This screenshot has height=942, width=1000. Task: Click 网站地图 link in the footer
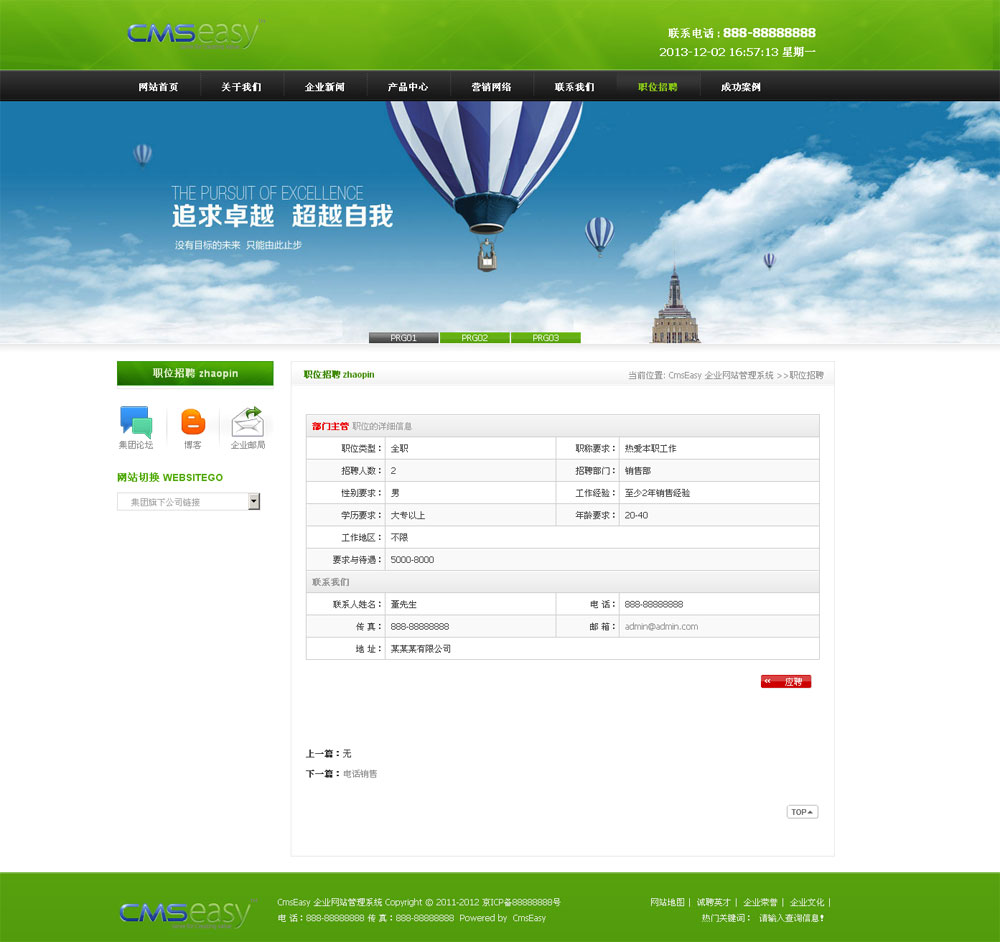point(667,902)
